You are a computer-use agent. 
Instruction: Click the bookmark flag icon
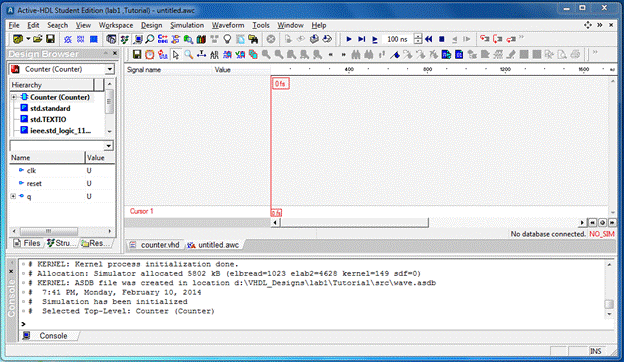coord(395,54)
